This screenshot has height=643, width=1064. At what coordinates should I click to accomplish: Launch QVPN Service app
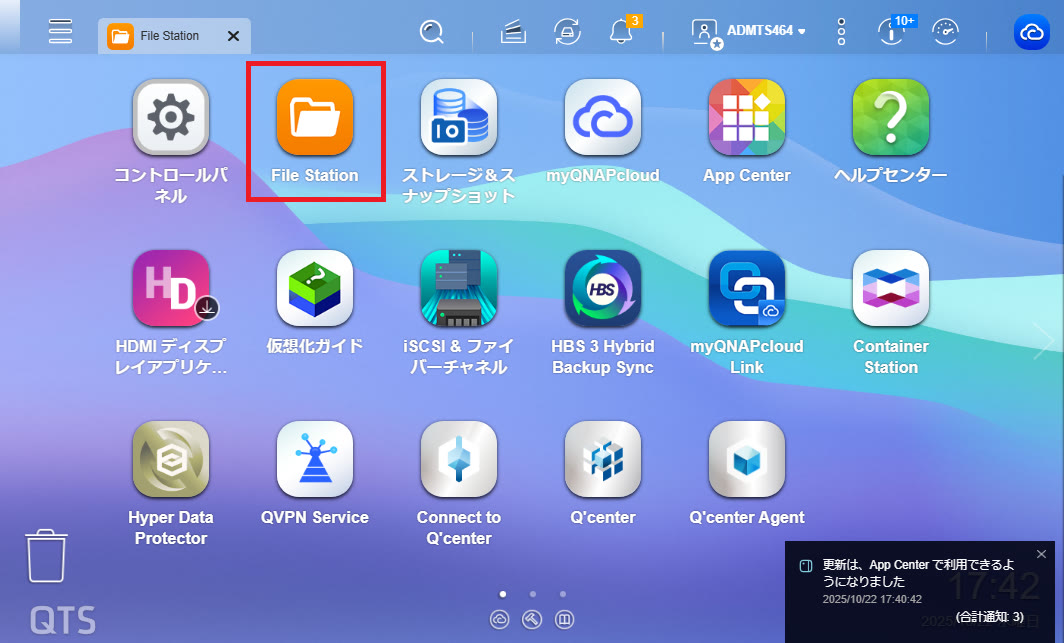[x=315, y=459]
